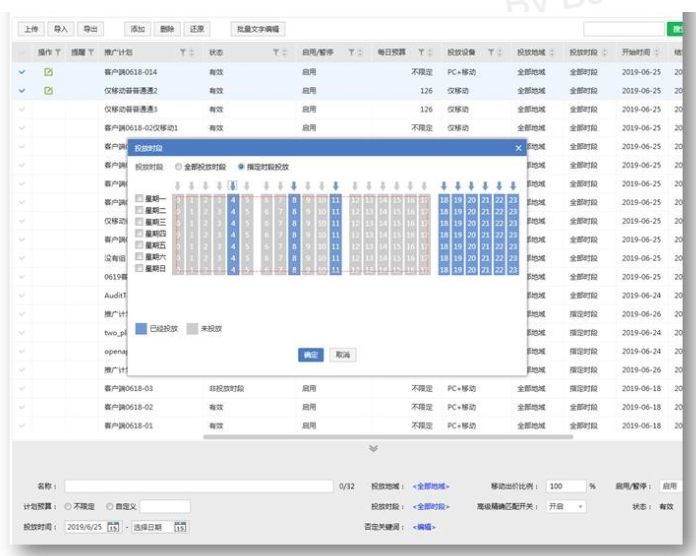Viewport: 696px width, 556px height.
Task: Click the filter icon in 启用/暂停 column header
Action: (351, 52)
